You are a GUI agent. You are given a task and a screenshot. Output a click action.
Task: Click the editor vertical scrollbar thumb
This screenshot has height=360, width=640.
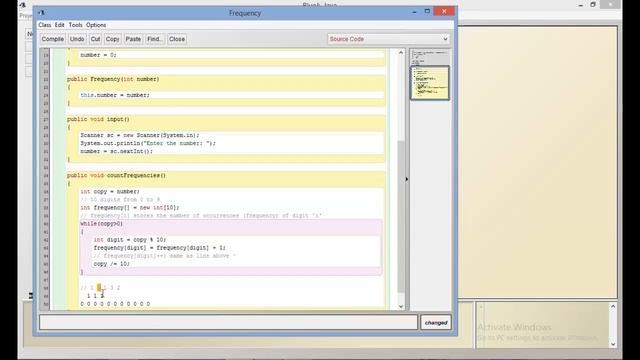coord(401,216)
